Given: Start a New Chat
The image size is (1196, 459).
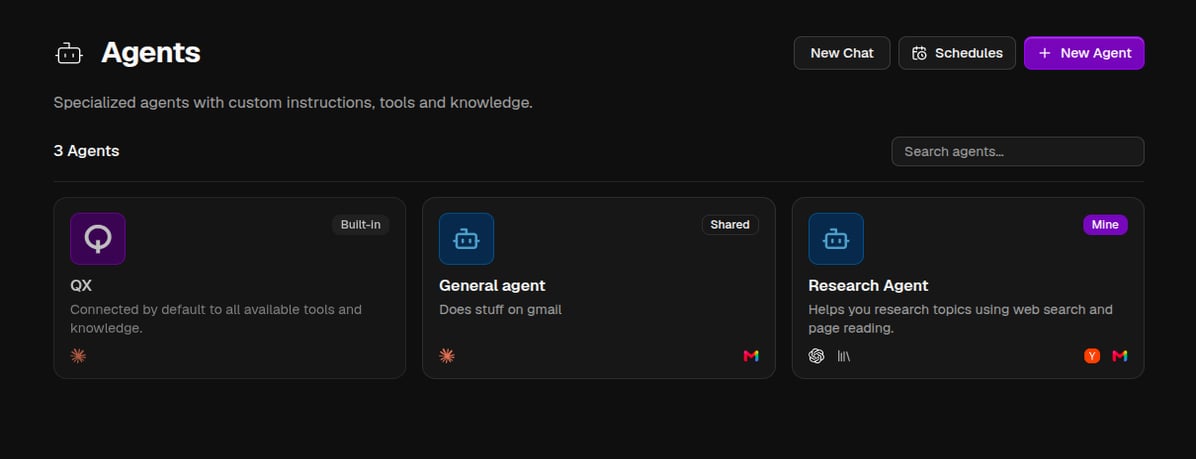Looking at the screenshot, I should 842,53.
